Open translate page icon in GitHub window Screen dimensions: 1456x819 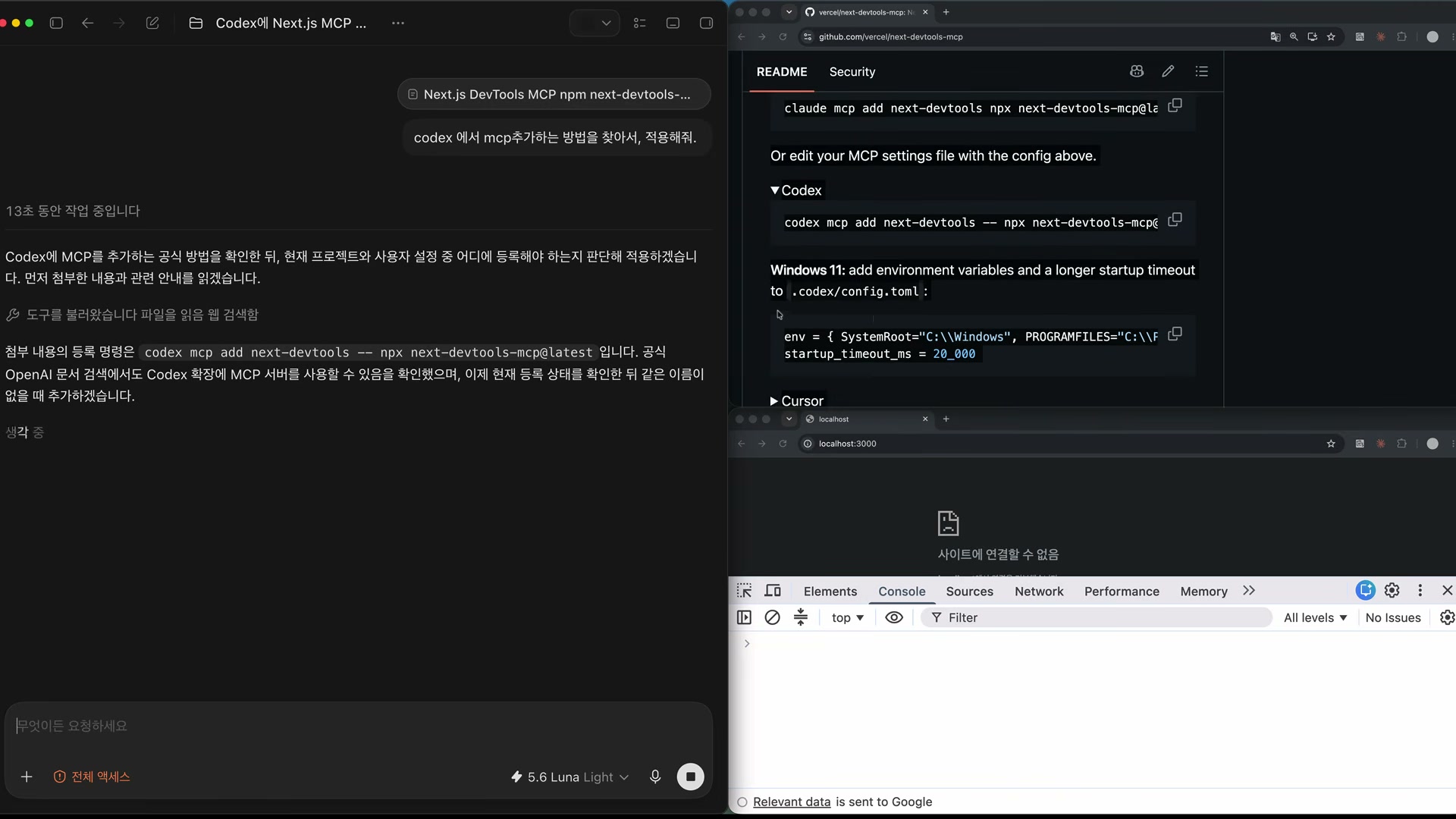(1276, 36)
